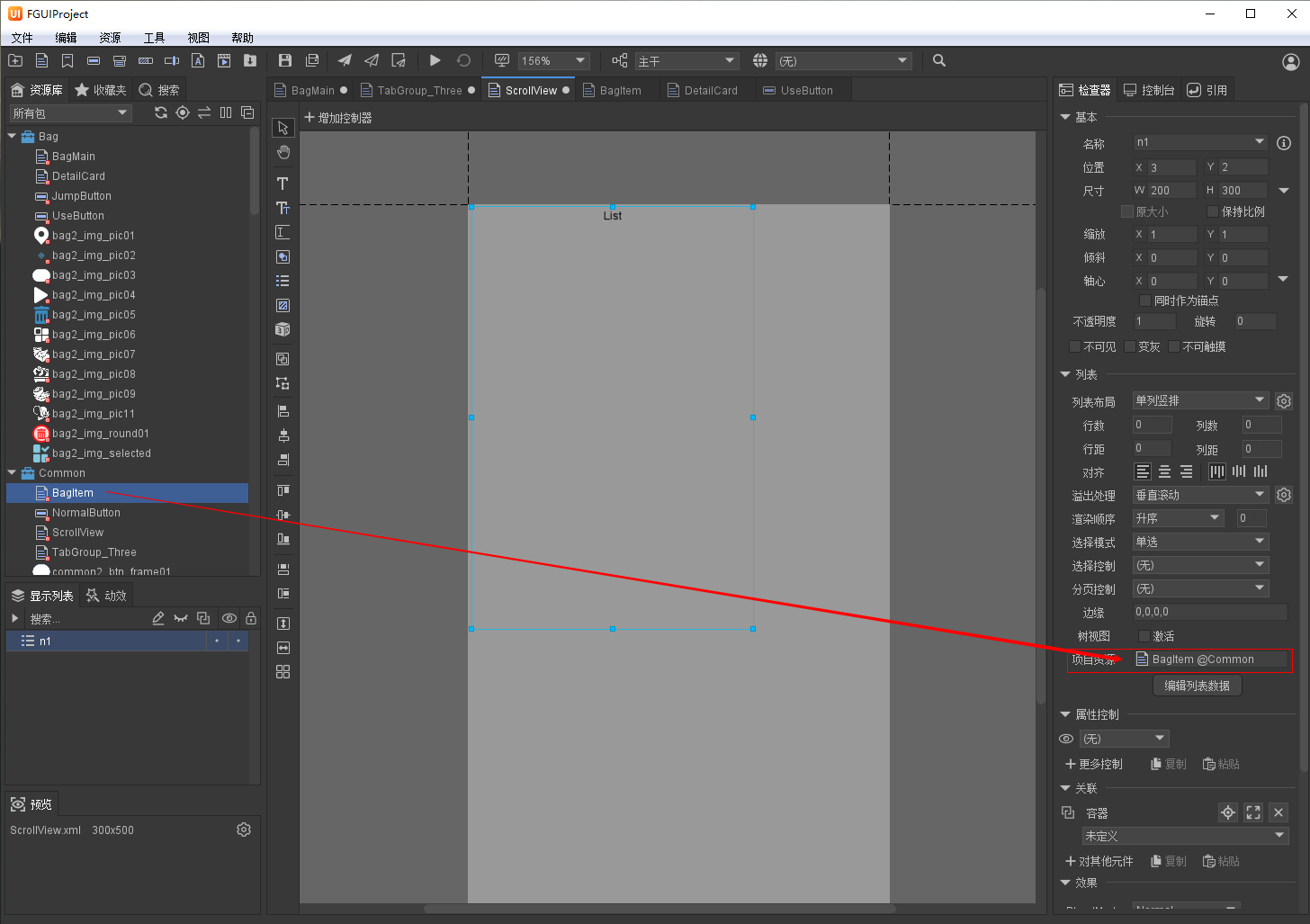Screen dimensions: 1310x924
Task: Click the publish paper plane icon
Action: (345, 60)
